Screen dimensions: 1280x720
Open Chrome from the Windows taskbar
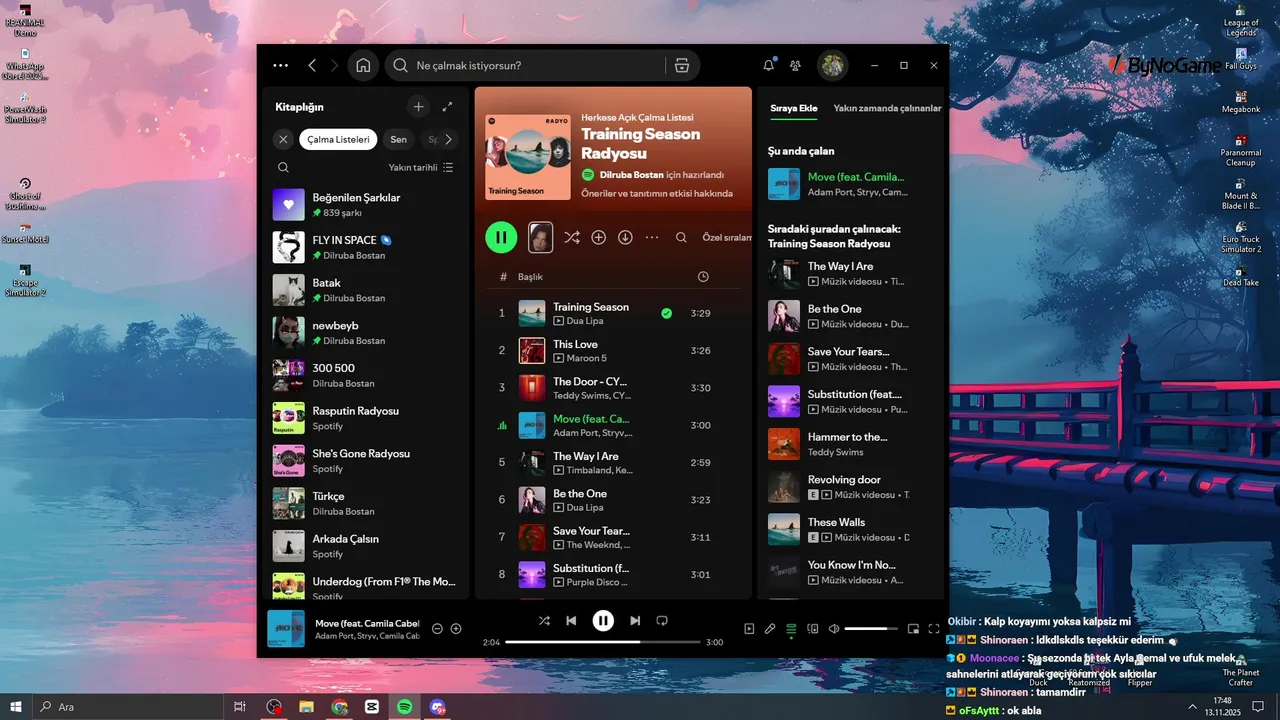click(340, 707)
